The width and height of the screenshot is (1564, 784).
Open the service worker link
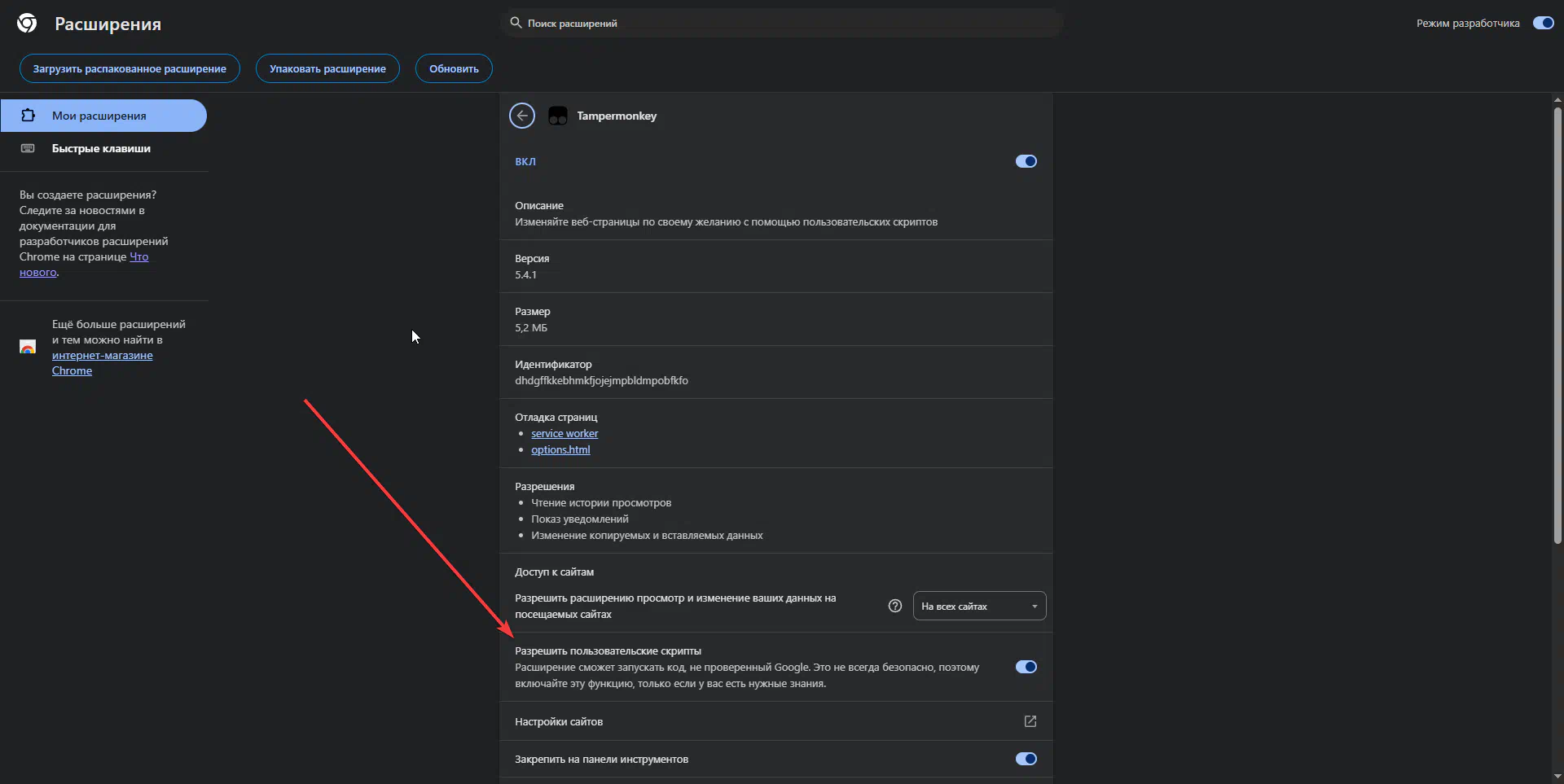[x=565, y=433]
